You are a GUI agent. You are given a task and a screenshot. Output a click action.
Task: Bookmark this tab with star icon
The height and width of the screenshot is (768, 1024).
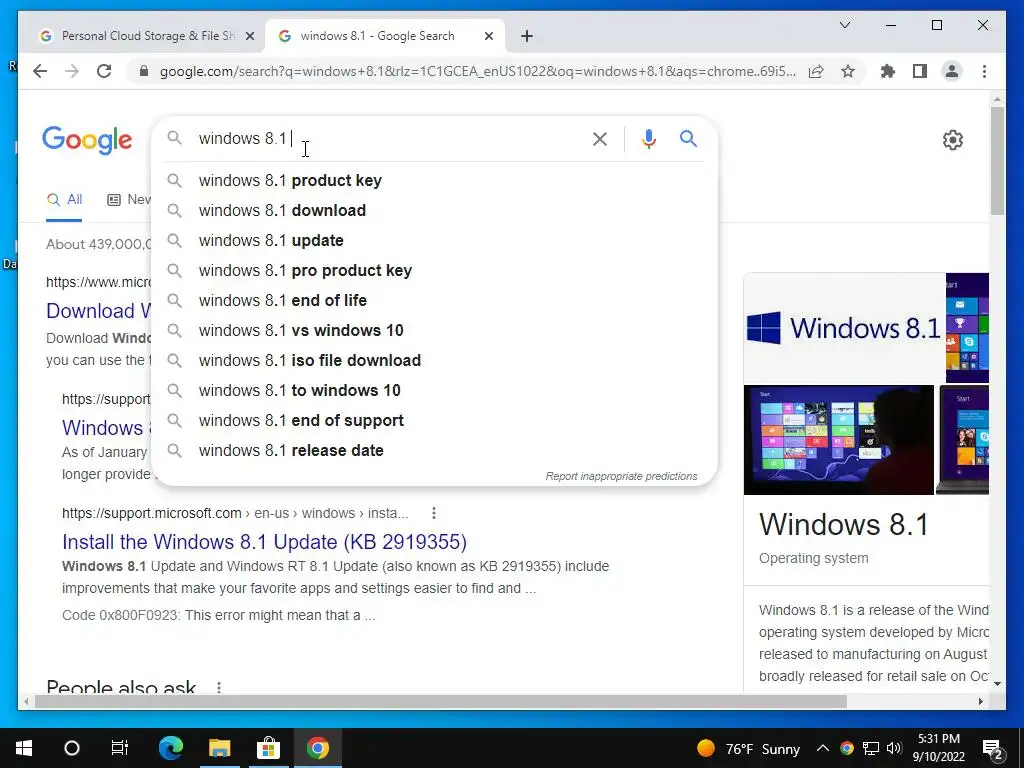click(x=848, y=71)
